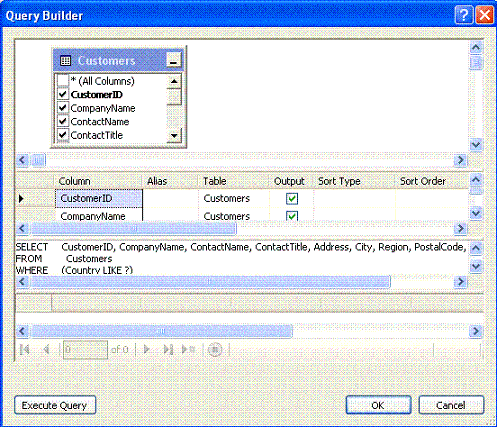Click the Sort Type column header

[339, 181]
